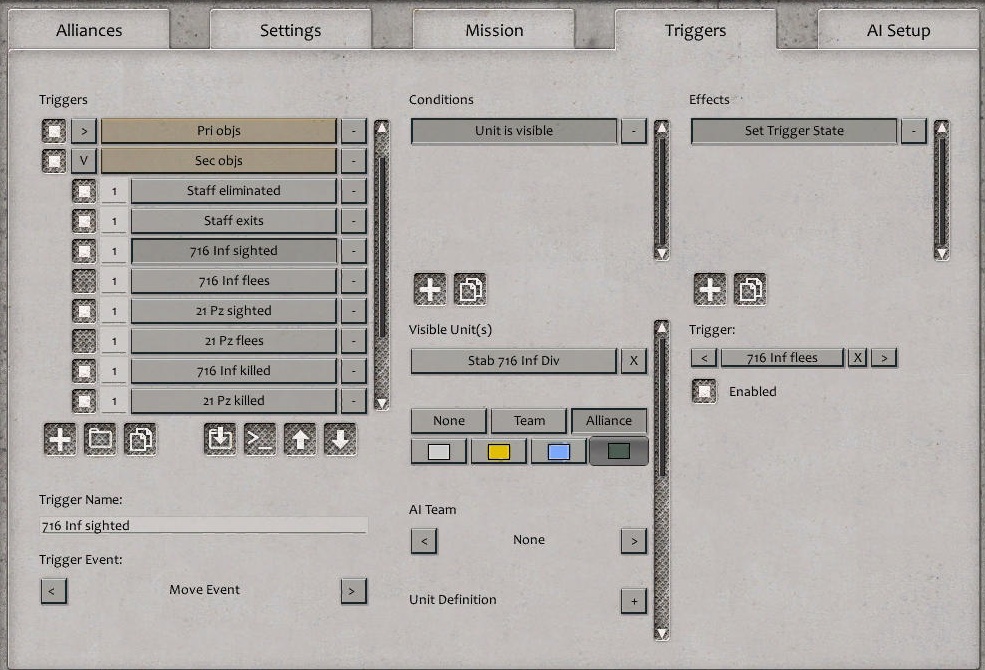Switch to the Mission tab
The image size is (985, 670).
click(x=493, y=30)
